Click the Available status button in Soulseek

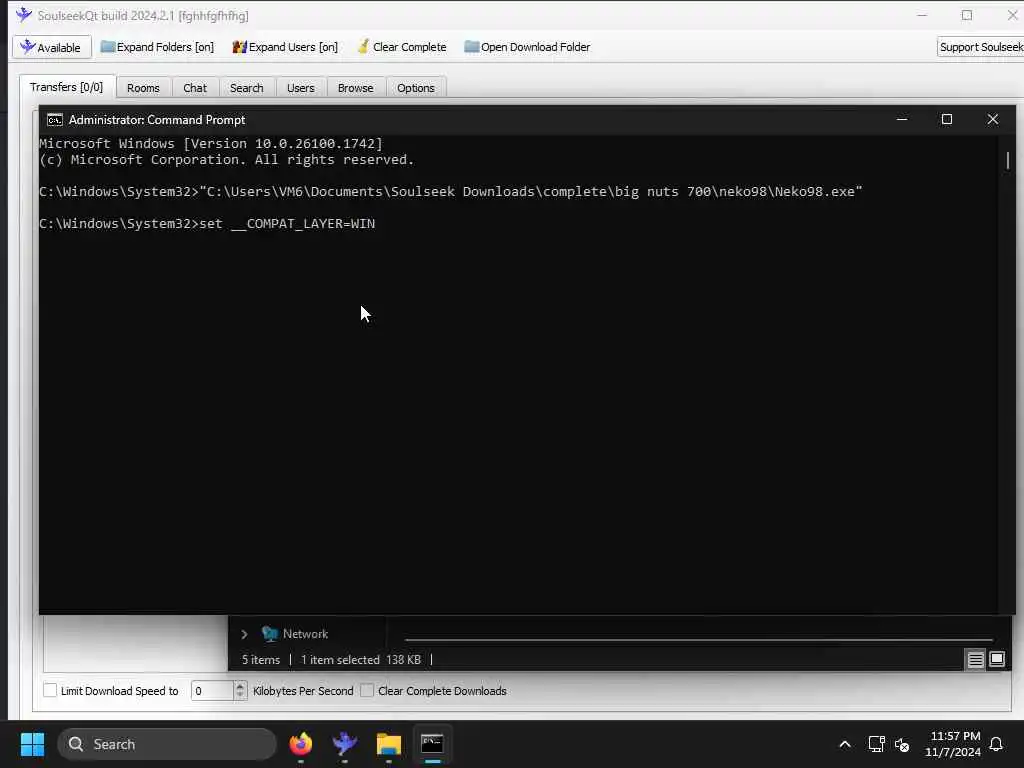point(52,47)
